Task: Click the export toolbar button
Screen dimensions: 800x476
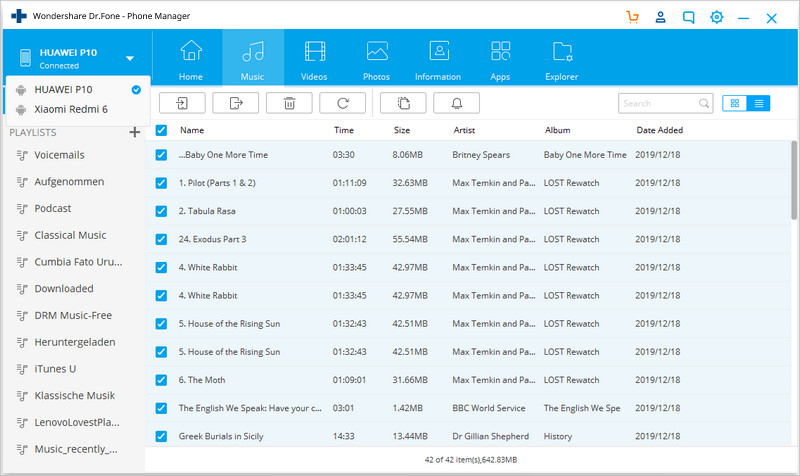Action: tap(236, 103)
